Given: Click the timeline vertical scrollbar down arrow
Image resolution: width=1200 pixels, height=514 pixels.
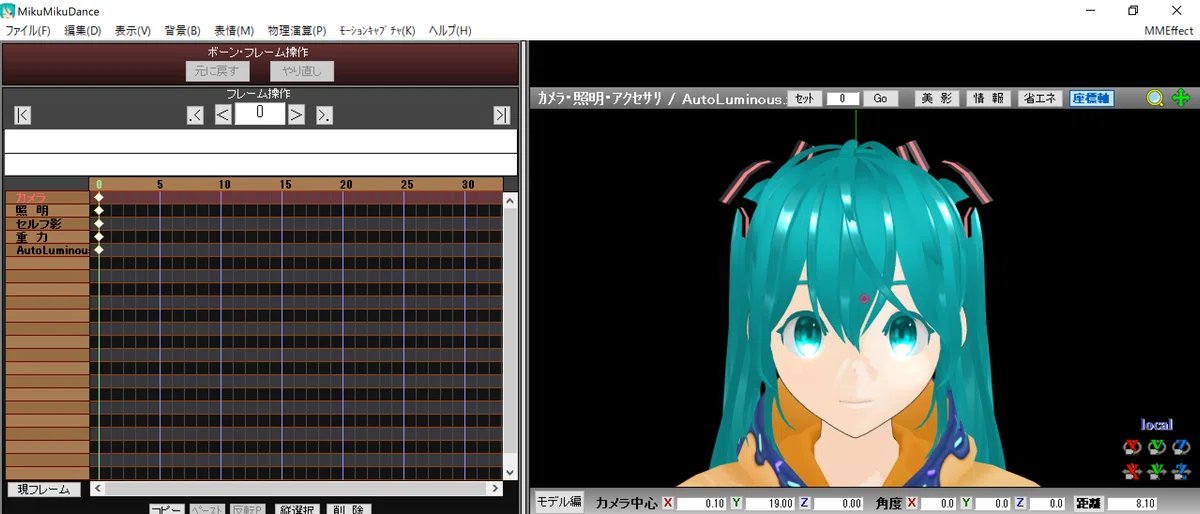Looking at the screenshot, I should 510,473.
